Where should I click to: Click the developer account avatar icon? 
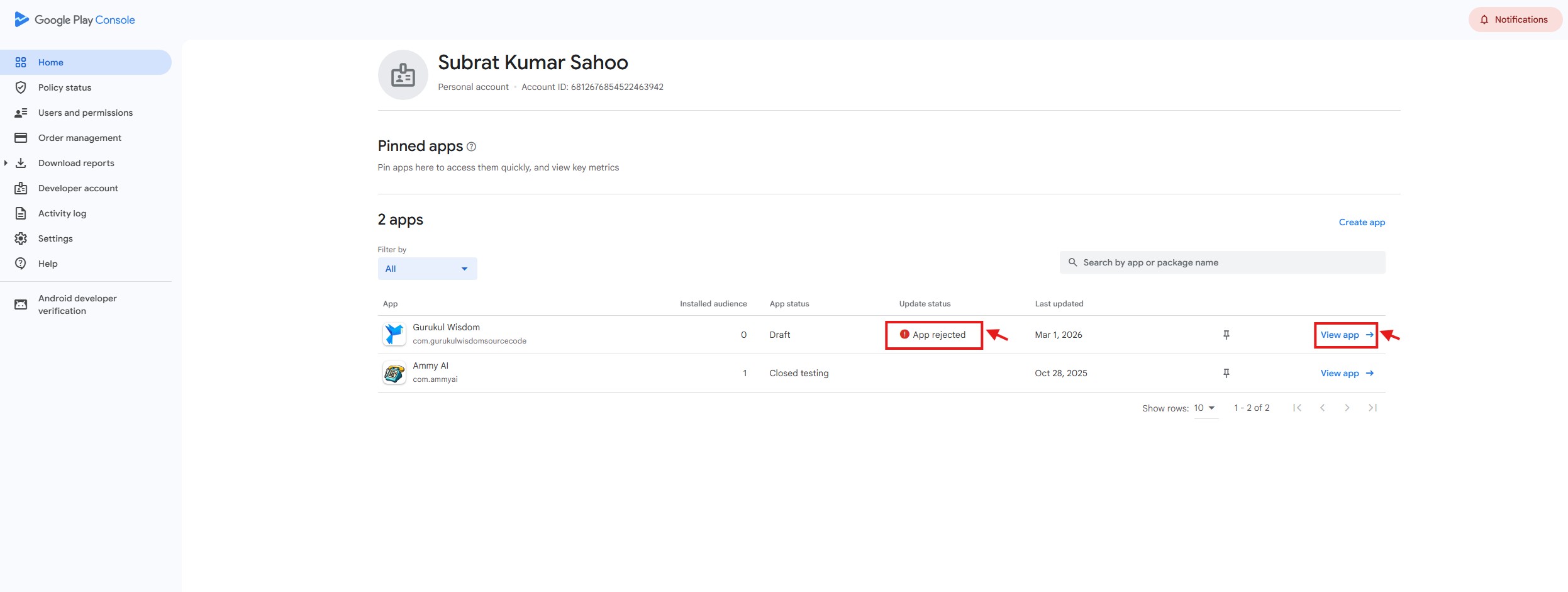403,75
